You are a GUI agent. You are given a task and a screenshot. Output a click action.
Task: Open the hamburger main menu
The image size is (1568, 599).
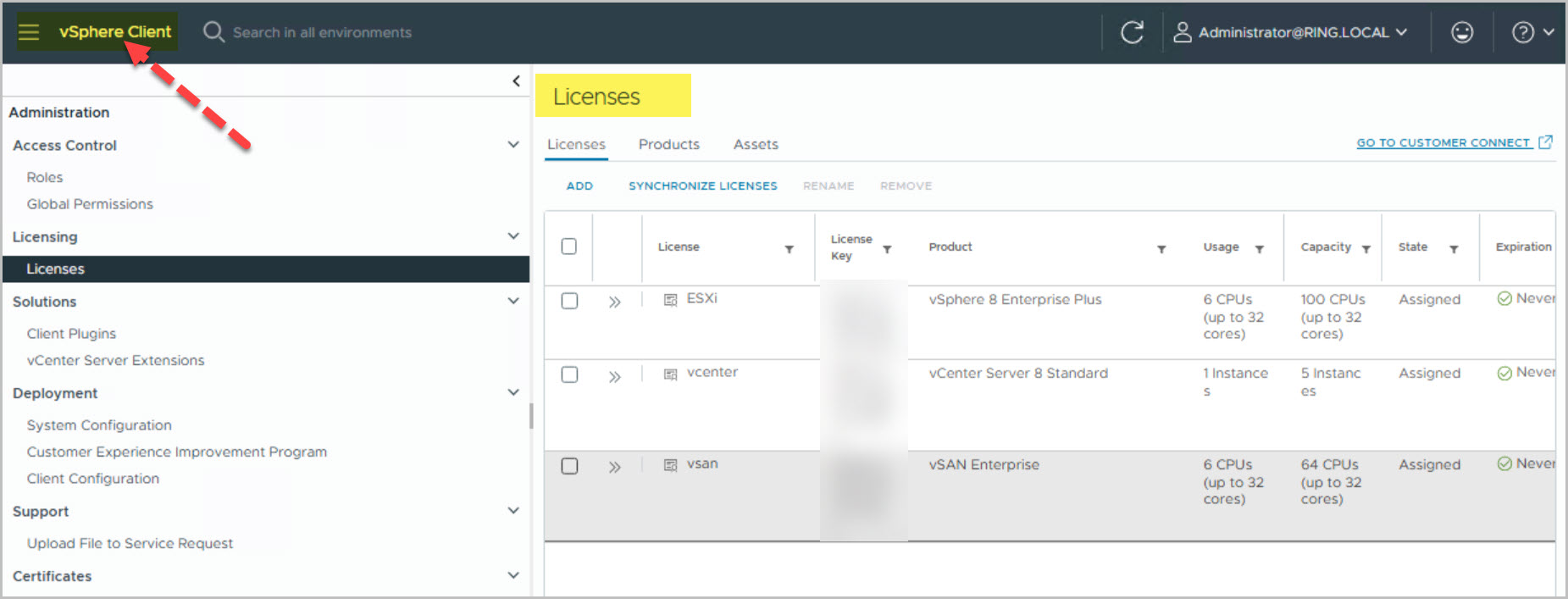[x=29, y=32]
